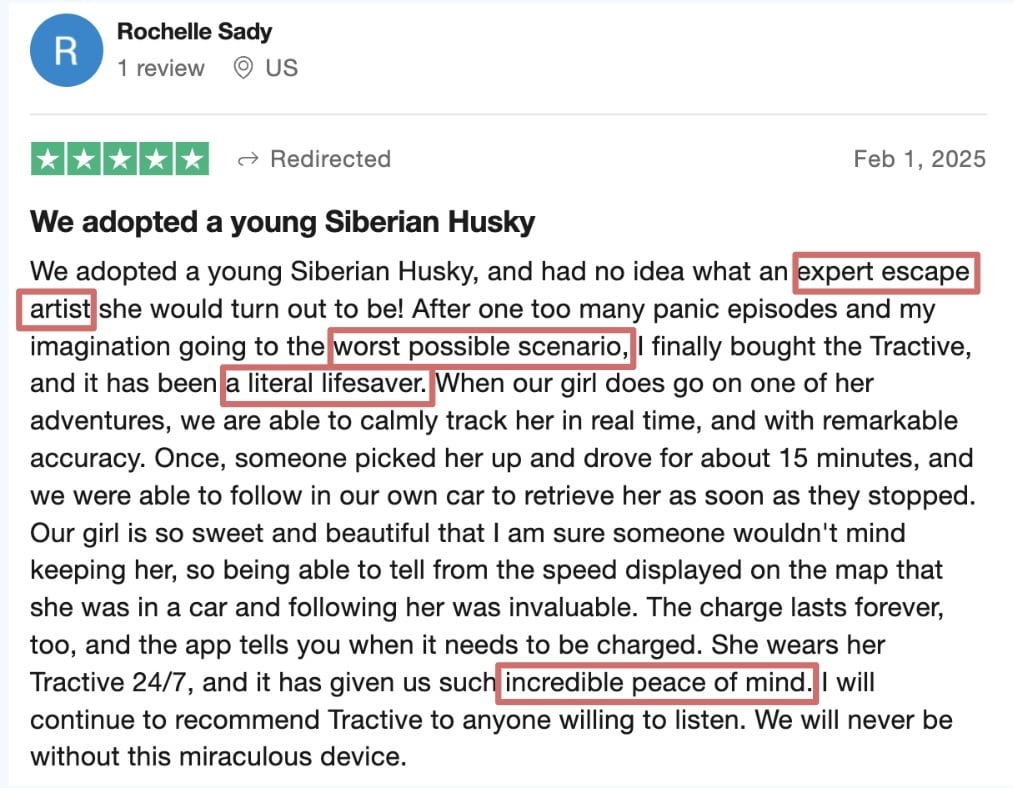Viewport: 1014px width, 788px height.
Task: Click the third green star
Action: click(120, 159)
